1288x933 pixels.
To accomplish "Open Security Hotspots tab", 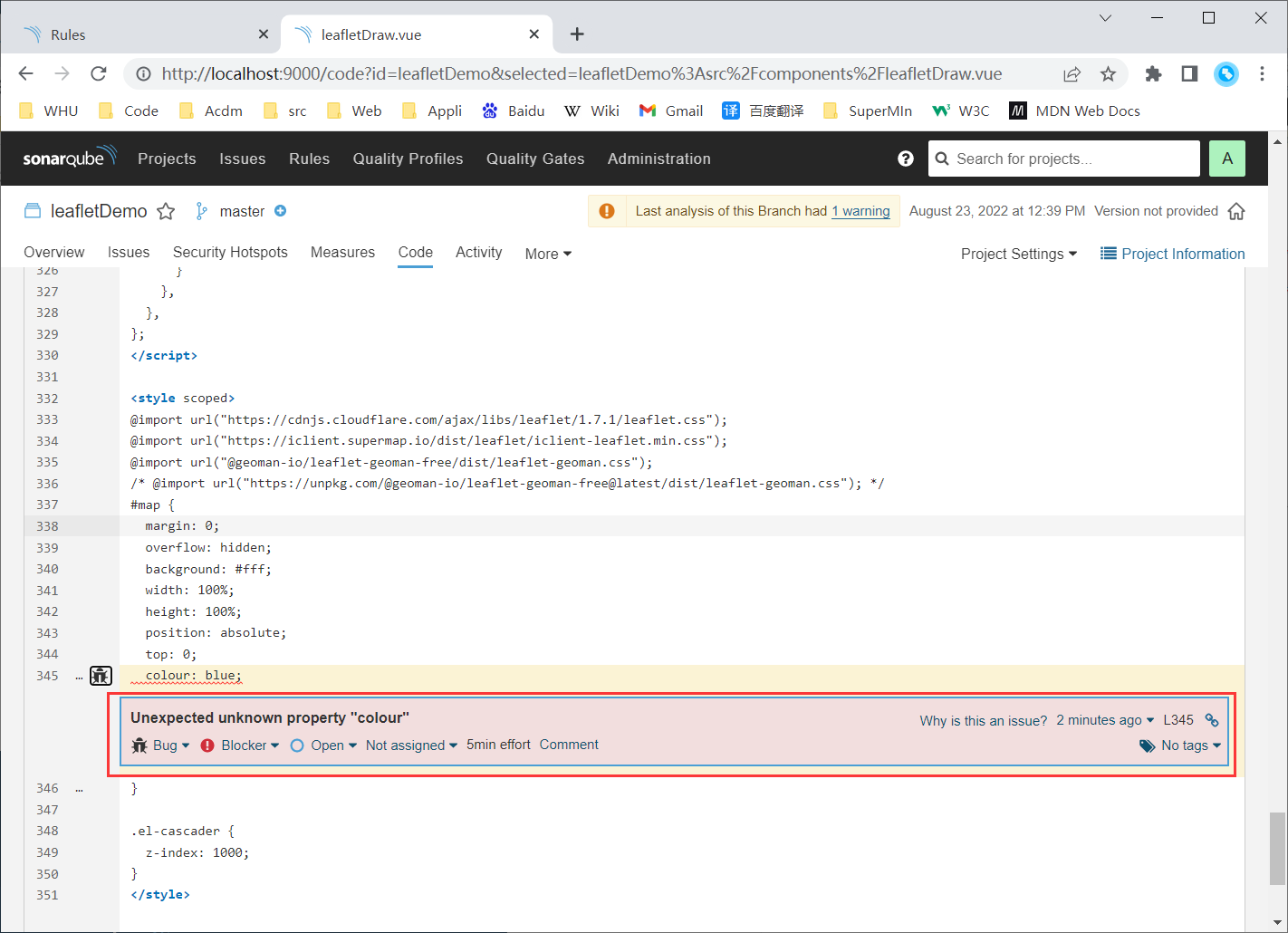I will [x=230, y=253].
